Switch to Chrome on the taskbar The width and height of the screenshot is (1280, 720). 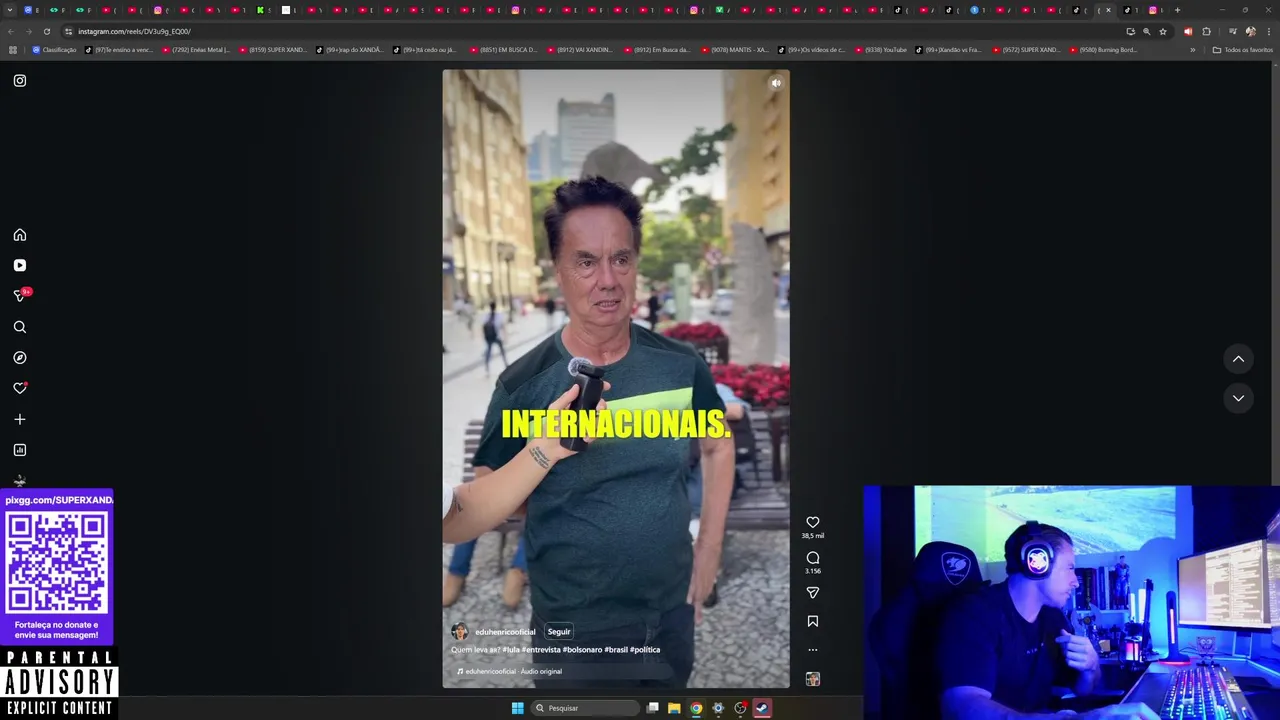coord(696,708)
